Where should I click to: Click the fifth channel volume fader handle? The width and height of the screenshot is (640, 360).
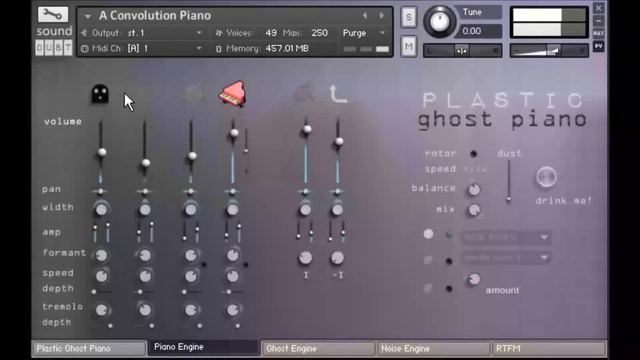[x=307, y=129]
